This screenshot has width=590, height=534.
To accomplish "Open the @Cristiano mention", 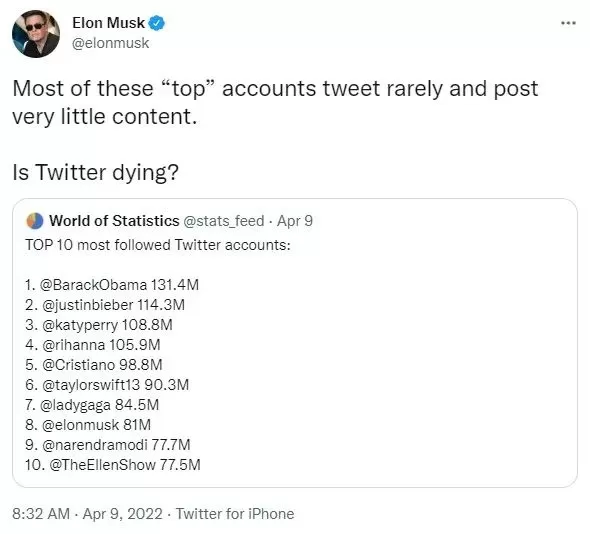I will [x=79, y=365].
